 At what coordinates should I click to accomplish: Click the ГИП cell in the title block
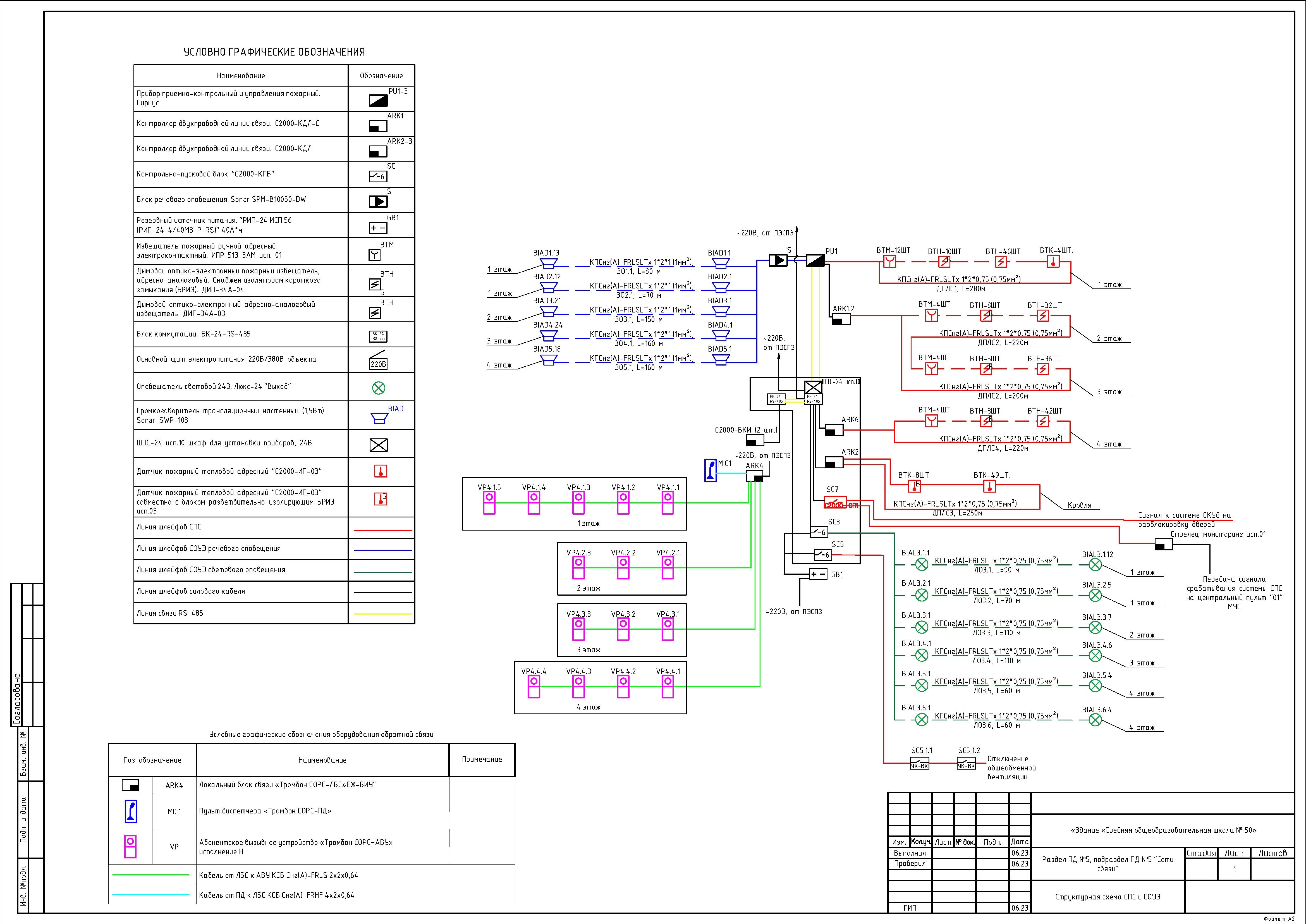pyautogui.click(x=910, y=908)
